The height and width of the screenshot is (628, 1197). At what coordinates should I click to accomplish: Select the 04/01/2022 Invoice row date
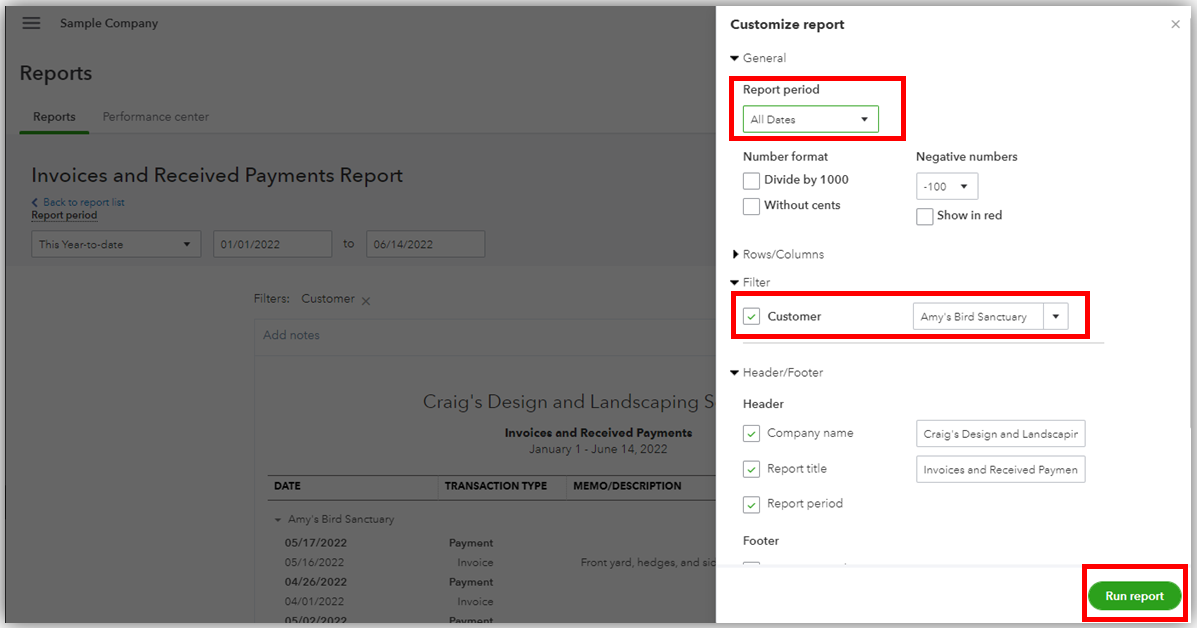[x=314, y=602]
